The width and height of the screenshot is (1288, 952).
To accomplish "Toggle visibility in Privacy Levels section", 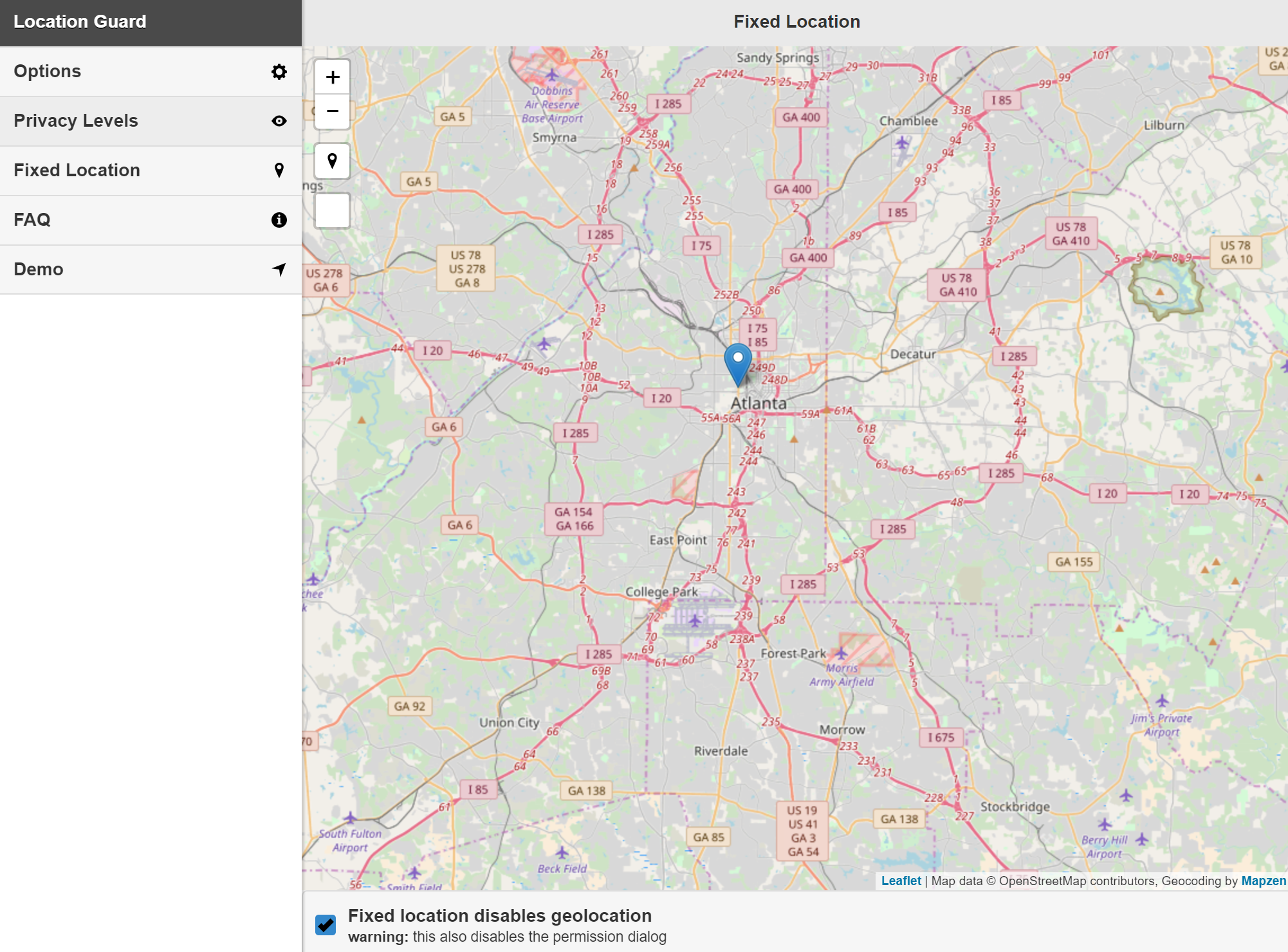I will pos(279,121).
